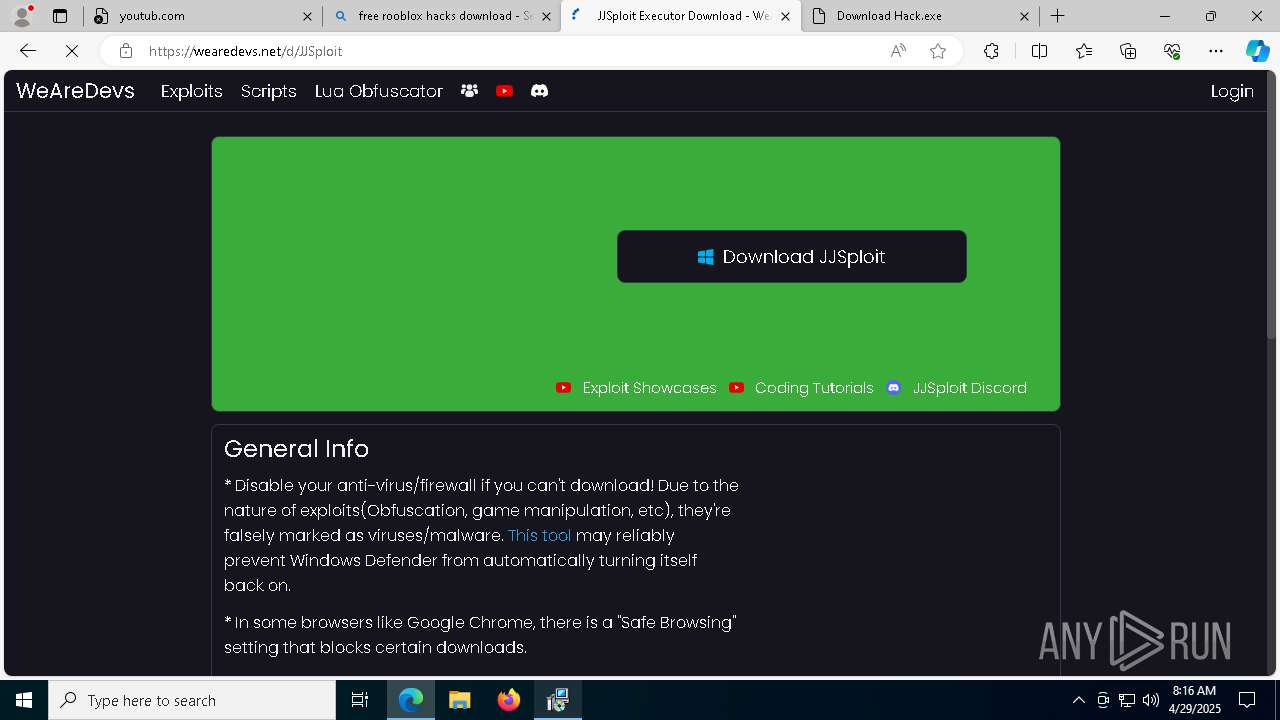Open the Favorites list
Viewport: 1280px width, 720px height.
click(1084, 51)
